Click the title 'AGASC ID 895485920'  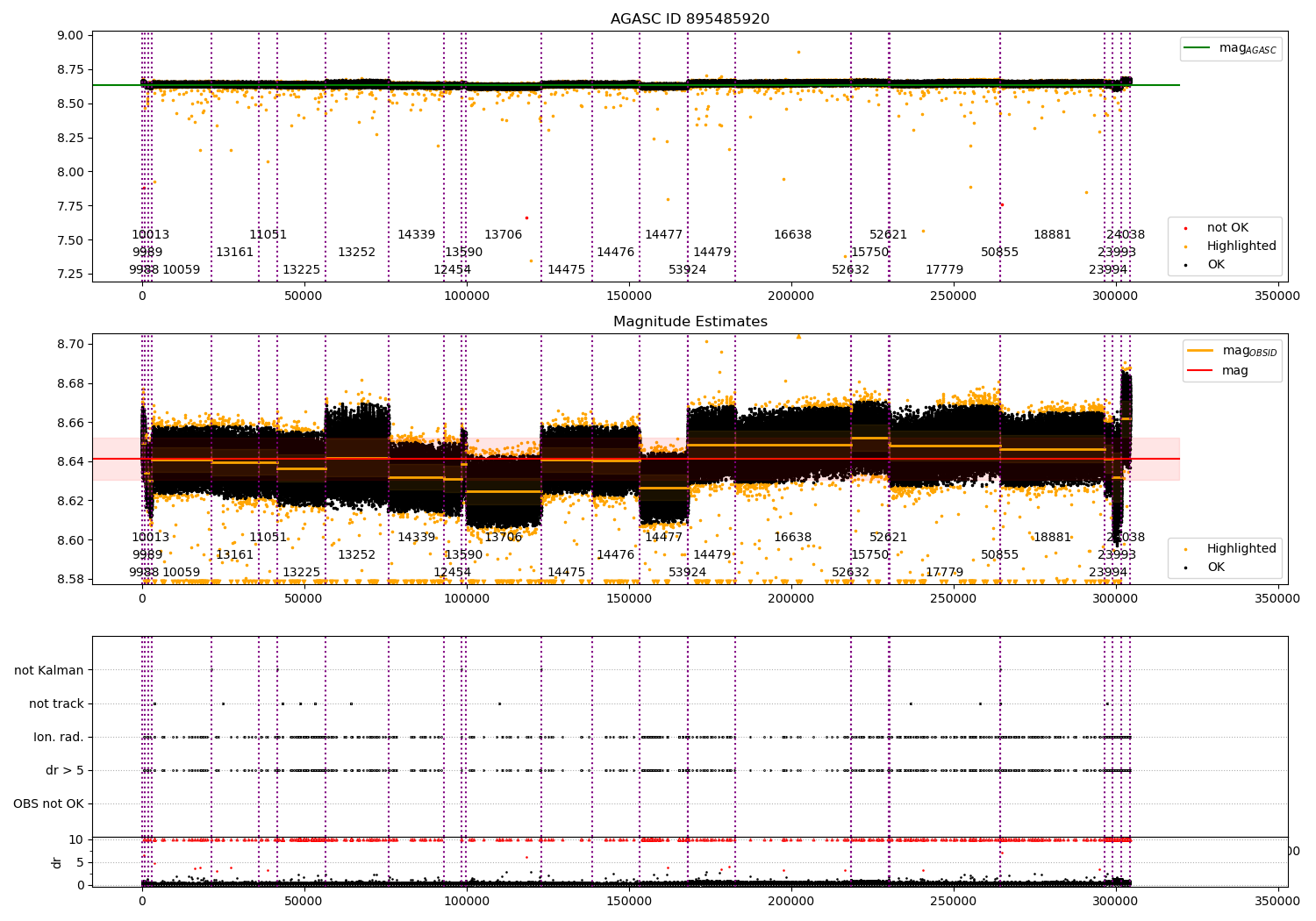pos(690,19)
